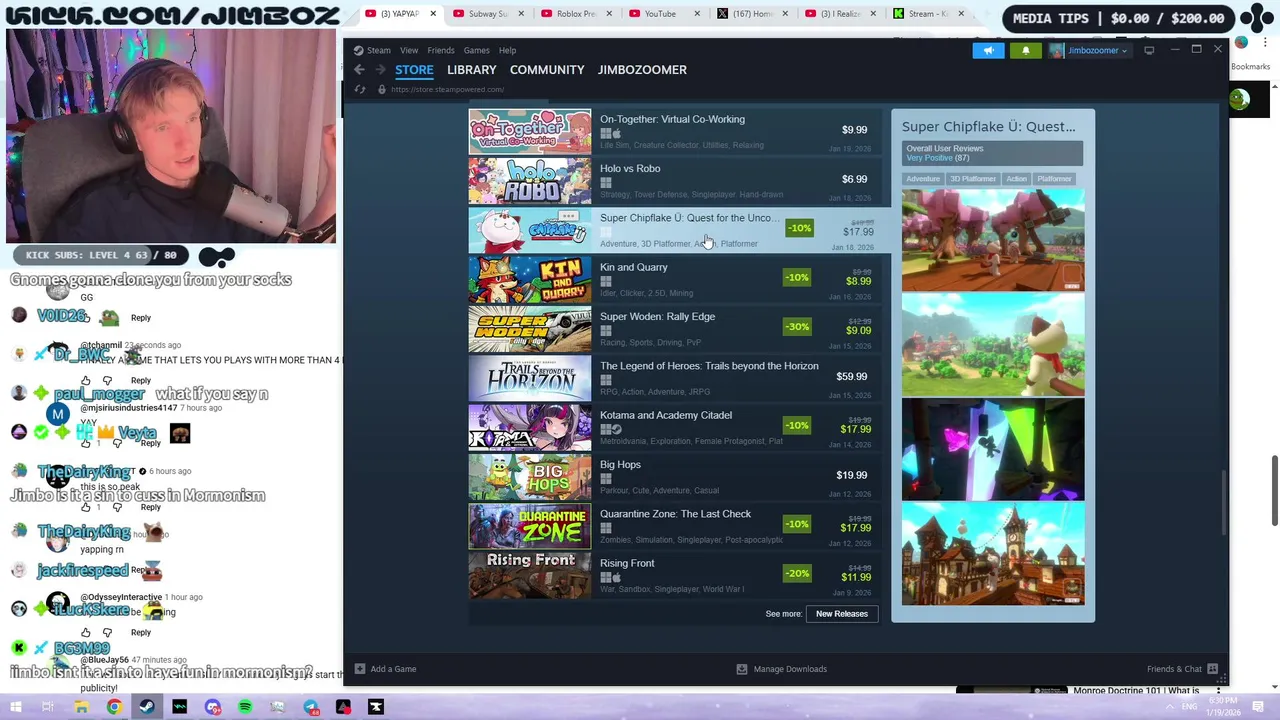This screenshot has width=1280, height=720.
Task: Click Reply under the chanmil chat comment
Action: [x=140, y=381]
